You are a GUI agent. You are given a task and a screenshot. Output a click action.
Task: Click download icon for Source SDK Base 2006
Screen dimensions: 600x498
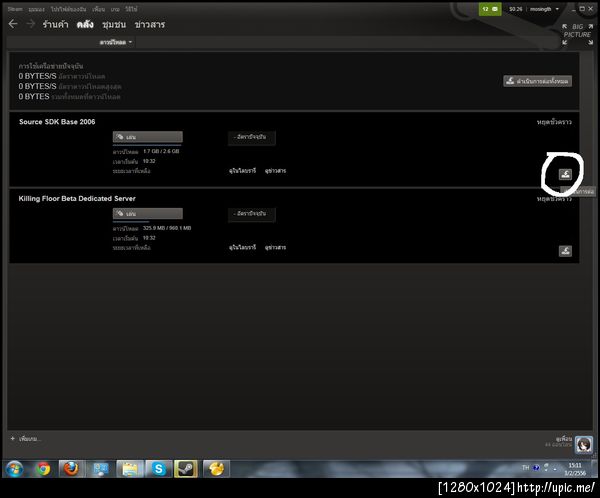(565, 174)
